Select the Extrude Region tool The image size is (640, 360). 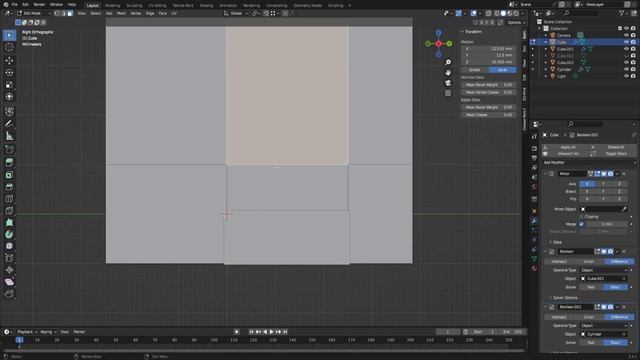pyautogui.click(x=9, y=162)
